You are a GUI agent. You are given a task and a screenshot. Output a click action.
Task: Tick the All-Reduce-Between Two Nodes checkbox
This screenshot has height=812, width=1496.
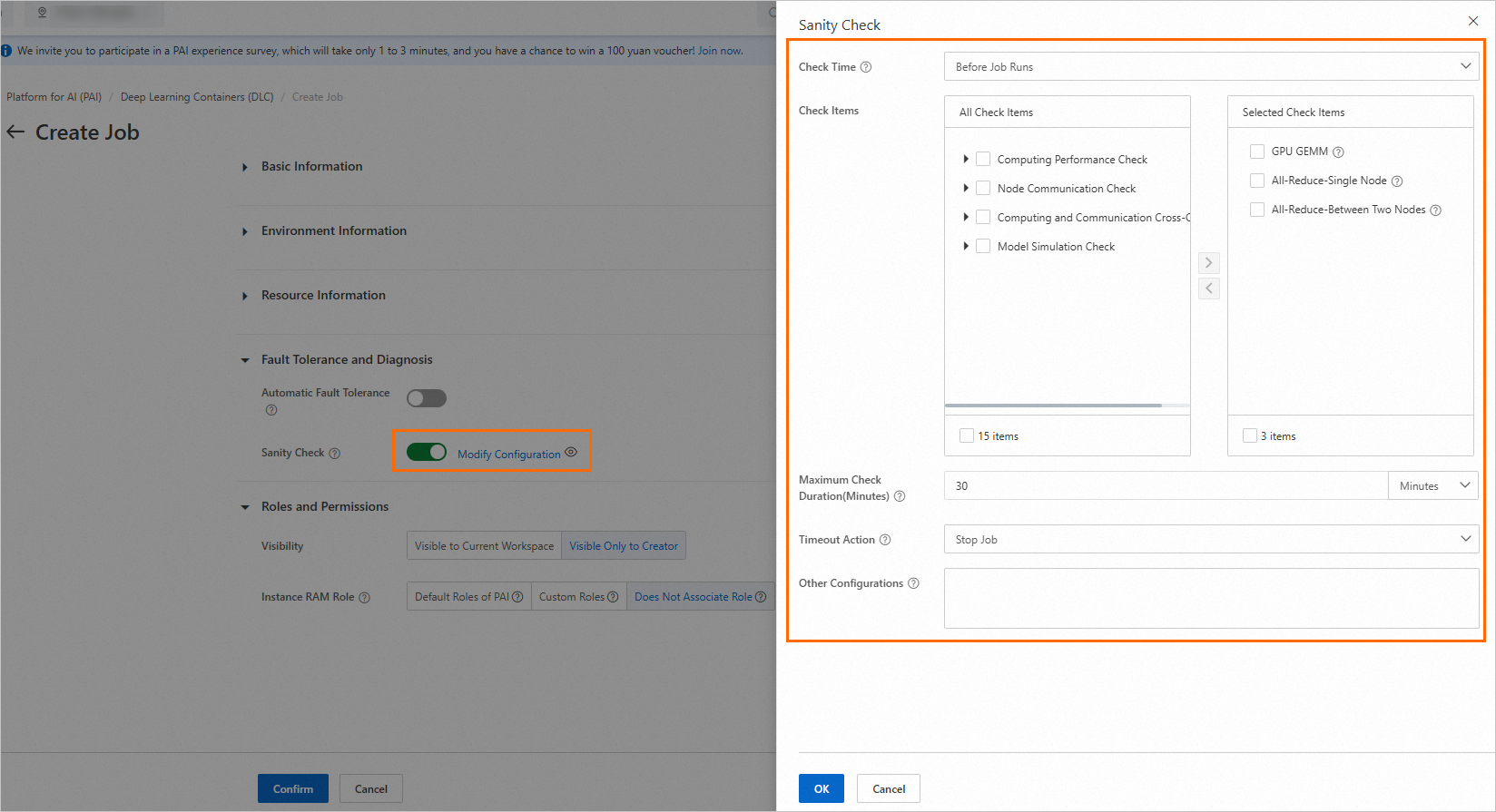click(1257, 210)
